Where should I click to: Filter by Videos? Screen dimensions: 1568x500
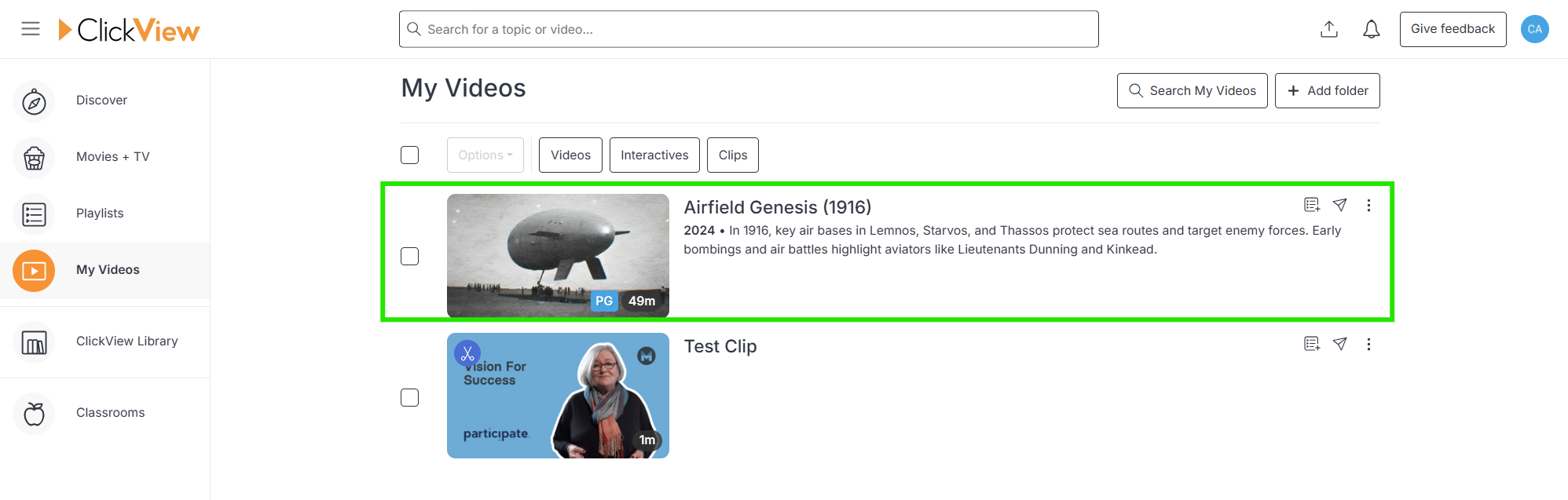pos(570,155)
